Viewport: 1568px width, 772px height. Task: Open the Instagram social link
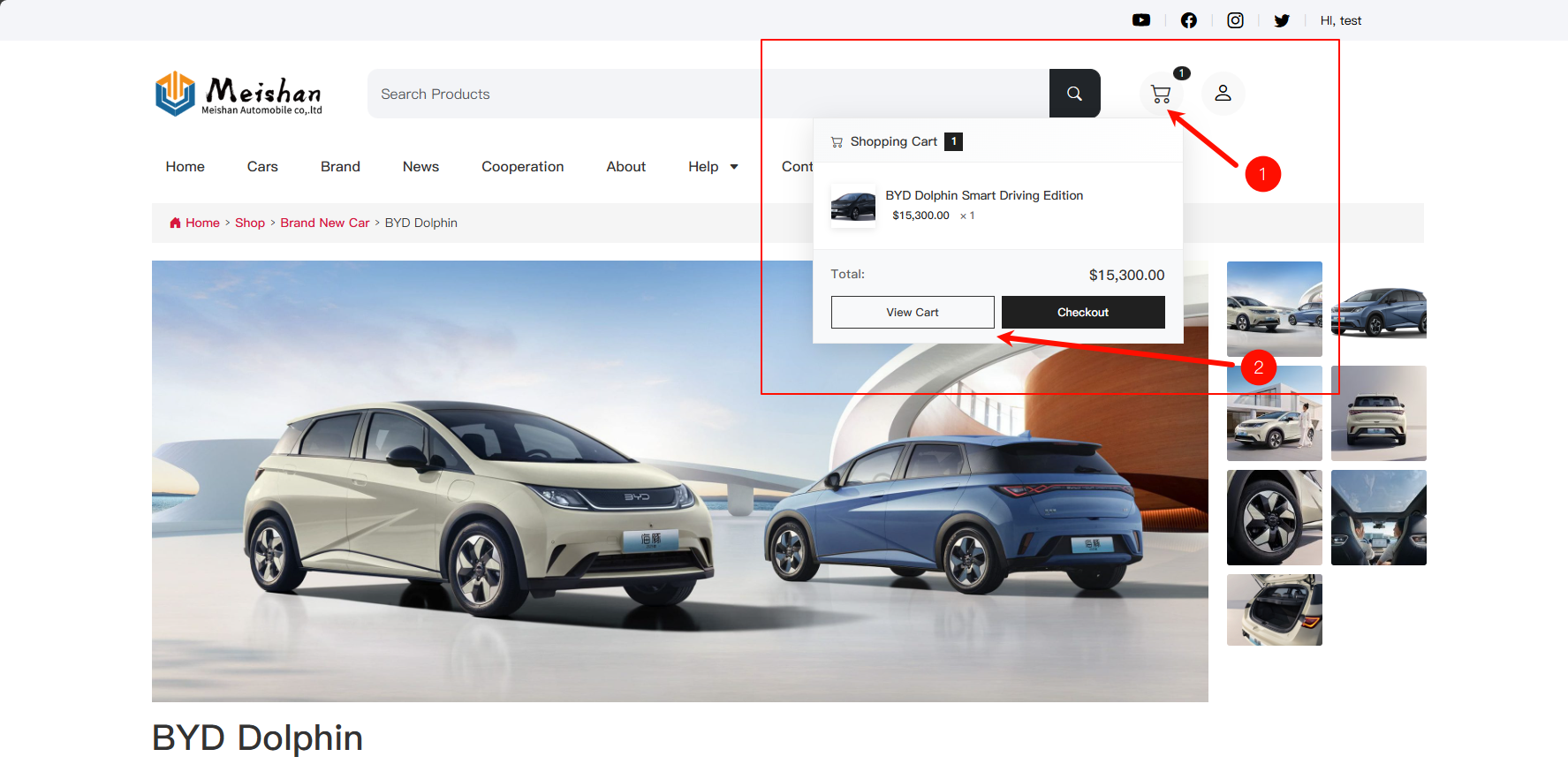pos(1235,20)
